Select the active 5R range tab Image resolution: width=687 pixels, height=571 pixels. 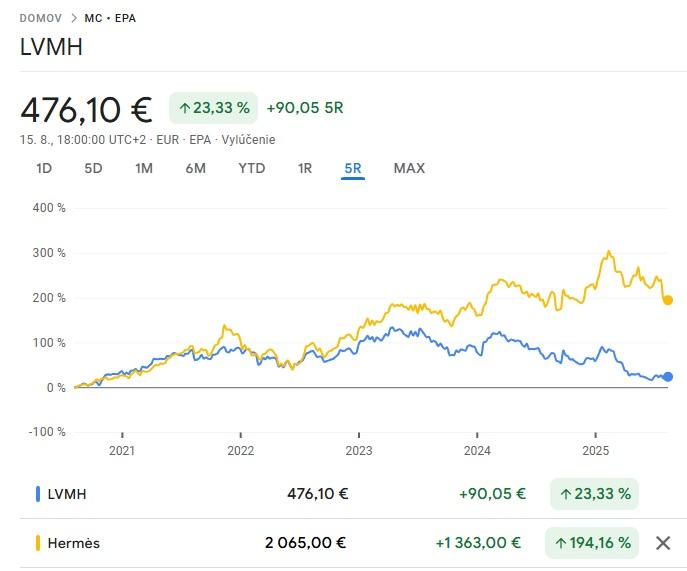click(x=352, y=168)
